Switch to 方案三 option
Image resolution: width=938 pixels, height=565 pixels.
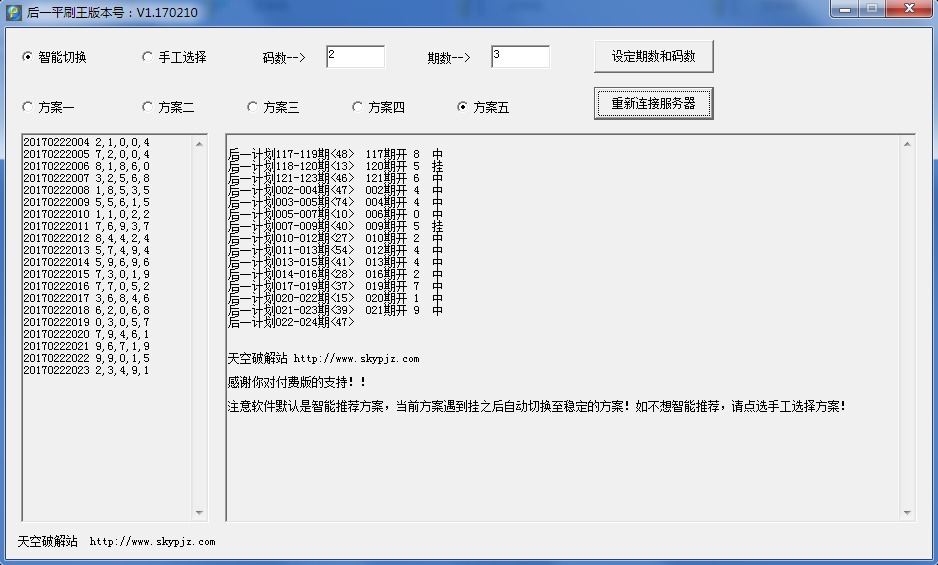[253, 107]
